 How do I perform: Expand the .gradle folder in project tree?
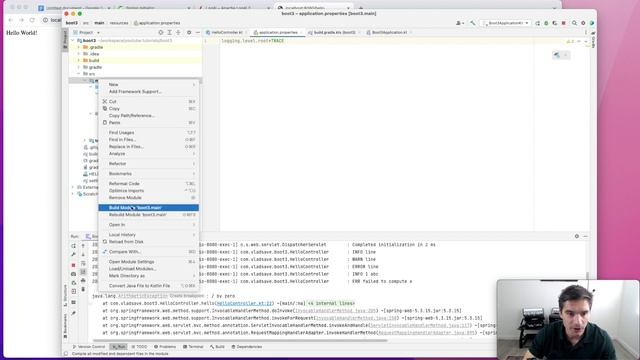pos(79,47)
